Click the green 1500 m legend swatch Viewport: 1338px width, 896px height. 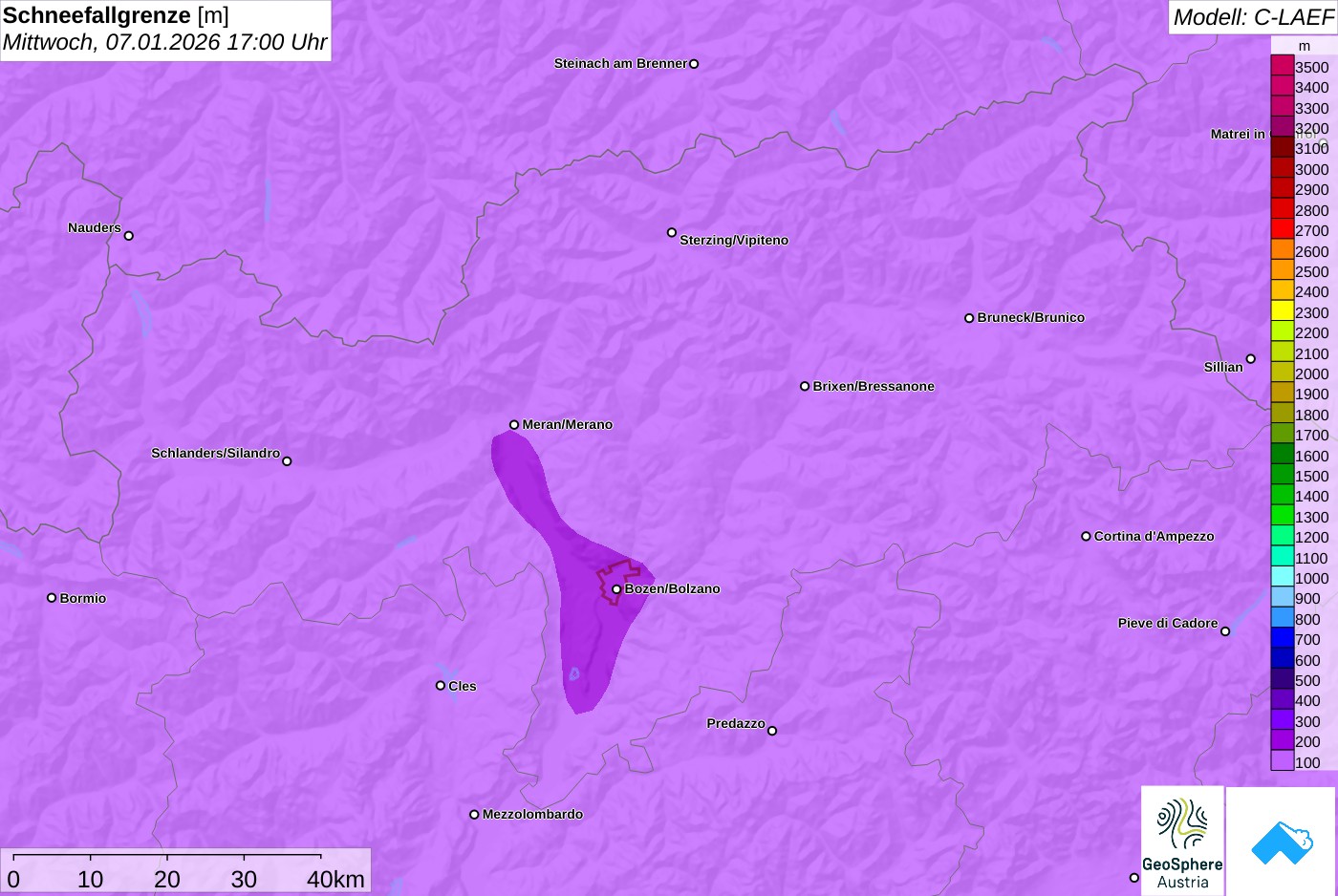[1282, 475]
